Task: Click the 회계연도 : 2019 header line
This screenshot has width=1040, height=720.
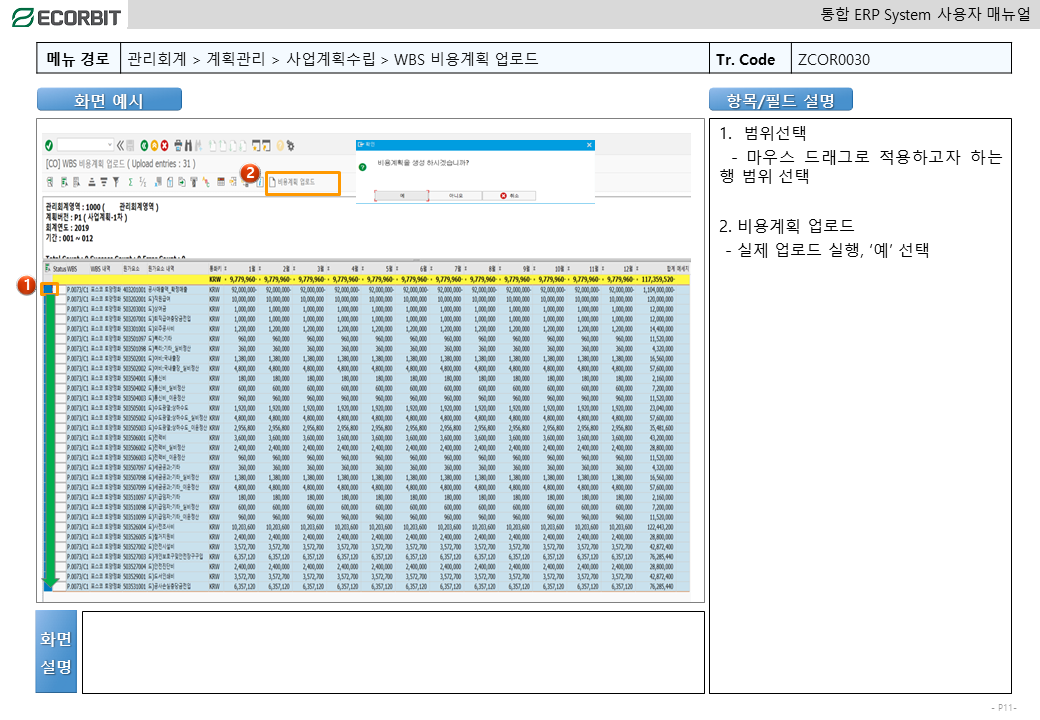Action: click(x=67, y=227)
